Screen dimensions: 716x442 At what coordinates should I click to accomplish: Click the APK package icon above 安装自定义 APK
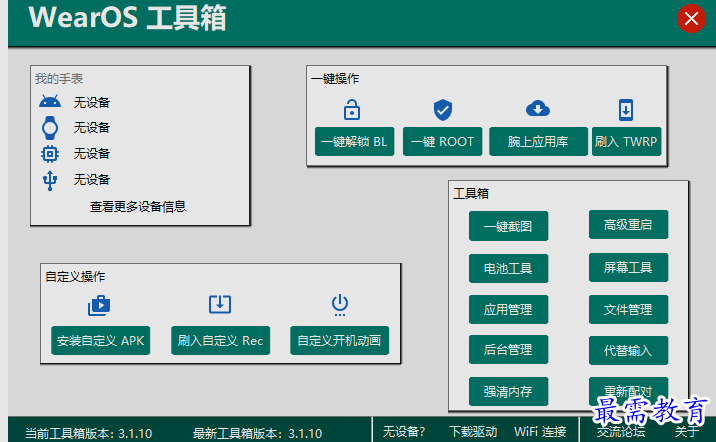click(99, 305)
